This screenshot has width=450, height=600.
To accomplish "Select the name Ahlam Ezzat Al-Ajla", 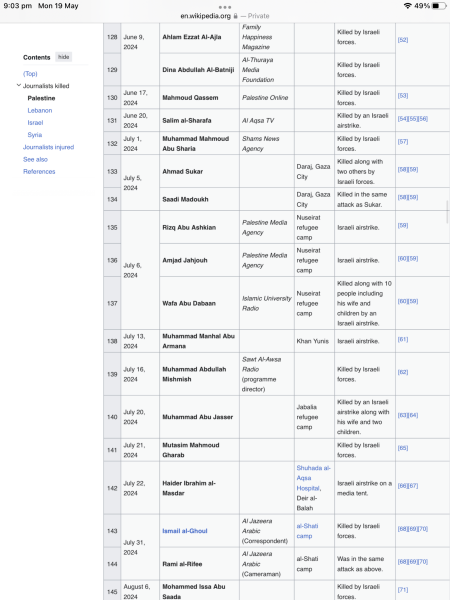I will (x=191, y=37).
